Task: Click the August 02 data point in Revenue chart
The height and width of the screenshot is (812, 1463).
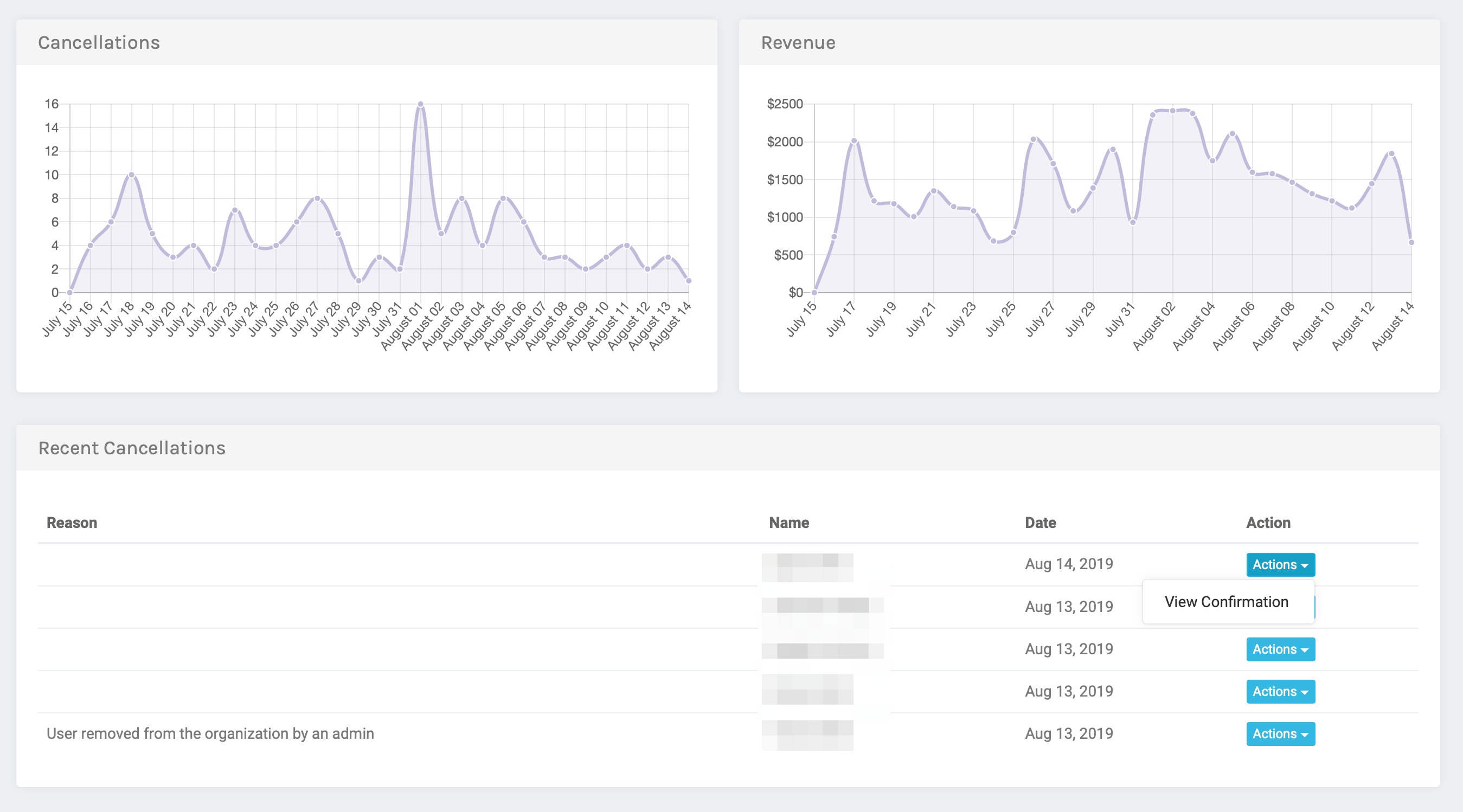Action: [x=1172, y=111]
